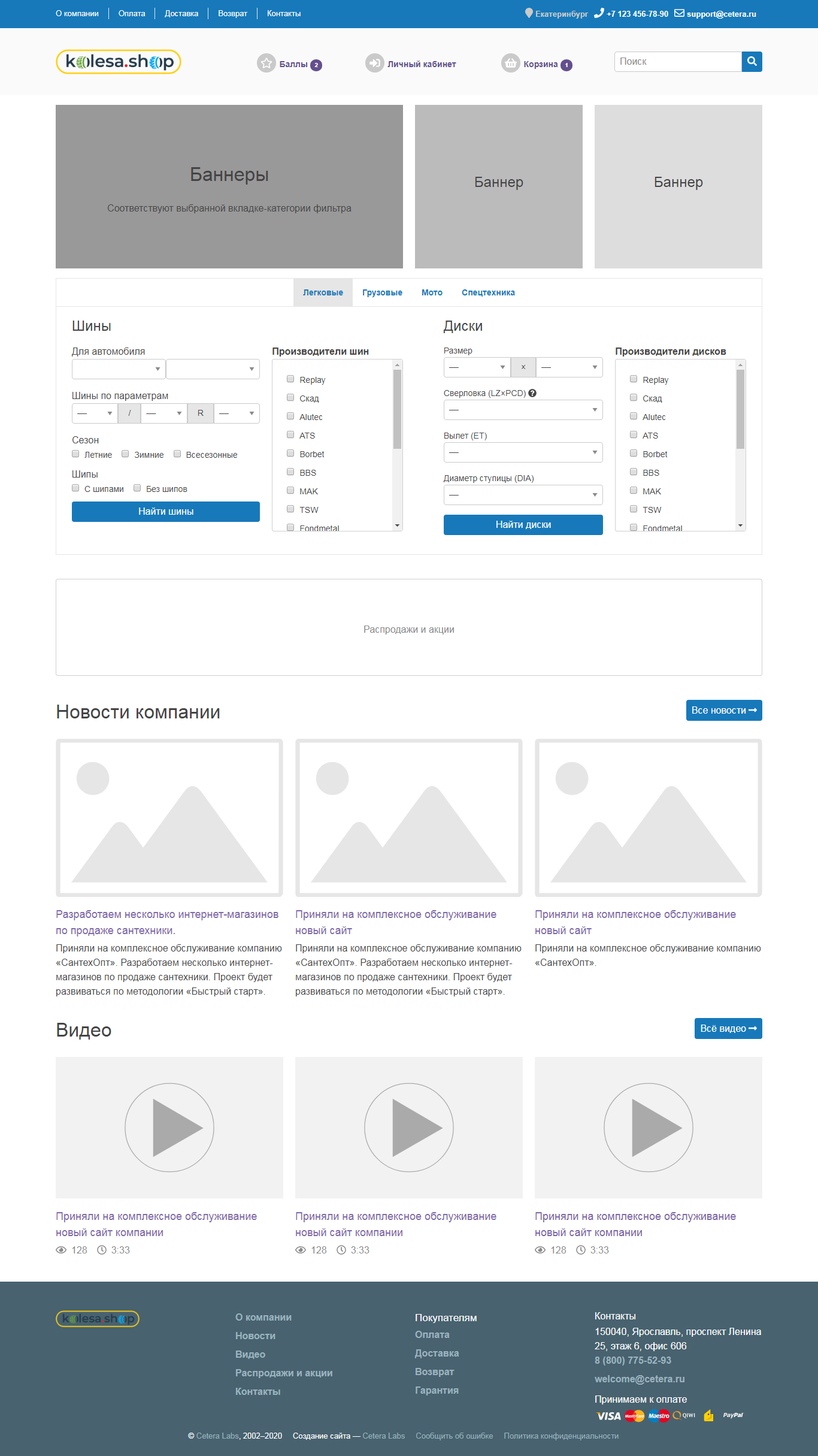The width and height of the screenshot is (818, 1456).
Task: Enable the Летние season checkbox
Action: (75, 454)
